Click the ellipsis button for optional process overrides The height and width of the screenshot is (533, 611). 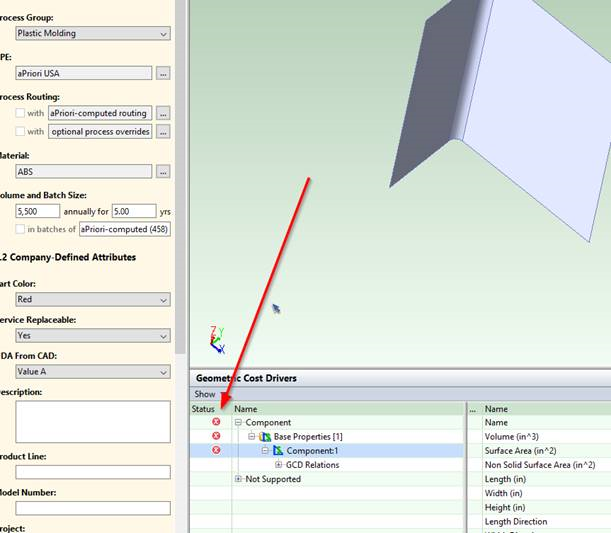click(x=163, y=132)
